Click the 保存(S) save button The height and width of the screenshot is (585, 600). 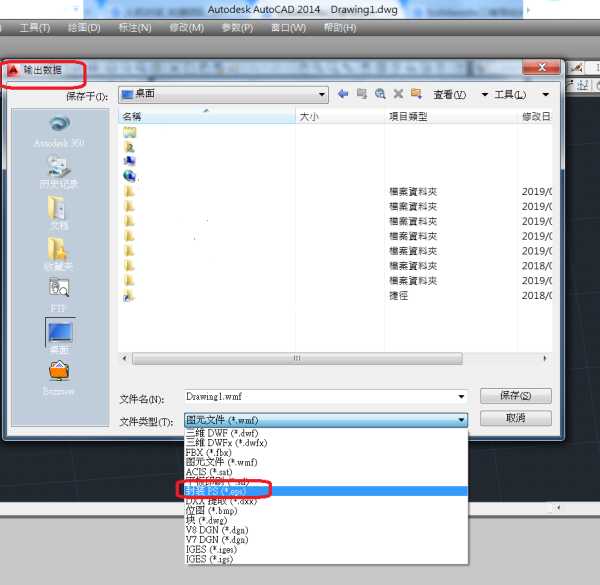point(515,396)
